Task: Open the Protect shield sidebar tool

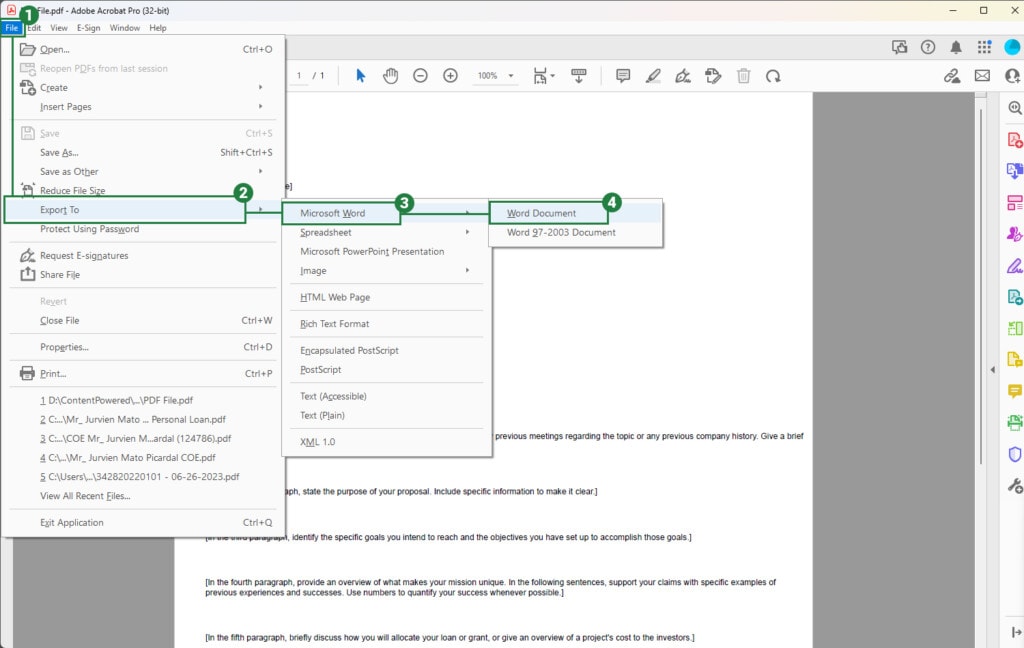Action: tap(1015, 454)
